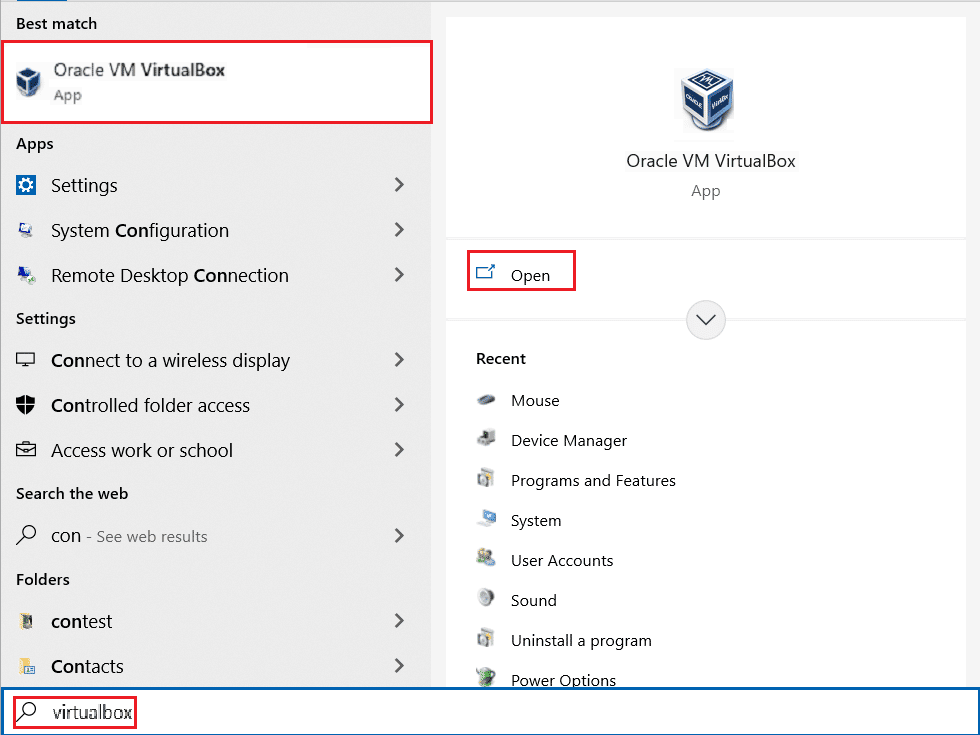Open the Oracle VM VirtualBox best match result
This screenshot has height=735, width=980.
coord(216,82)
